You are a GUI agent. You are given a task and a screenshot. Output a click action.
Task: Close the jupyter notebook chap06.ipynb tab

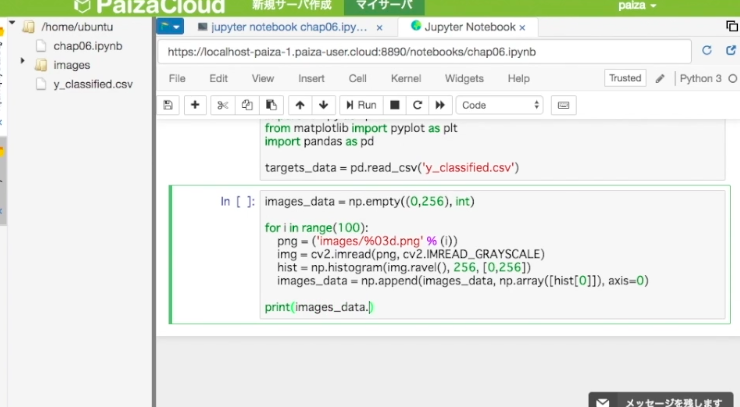click(379, 28)
